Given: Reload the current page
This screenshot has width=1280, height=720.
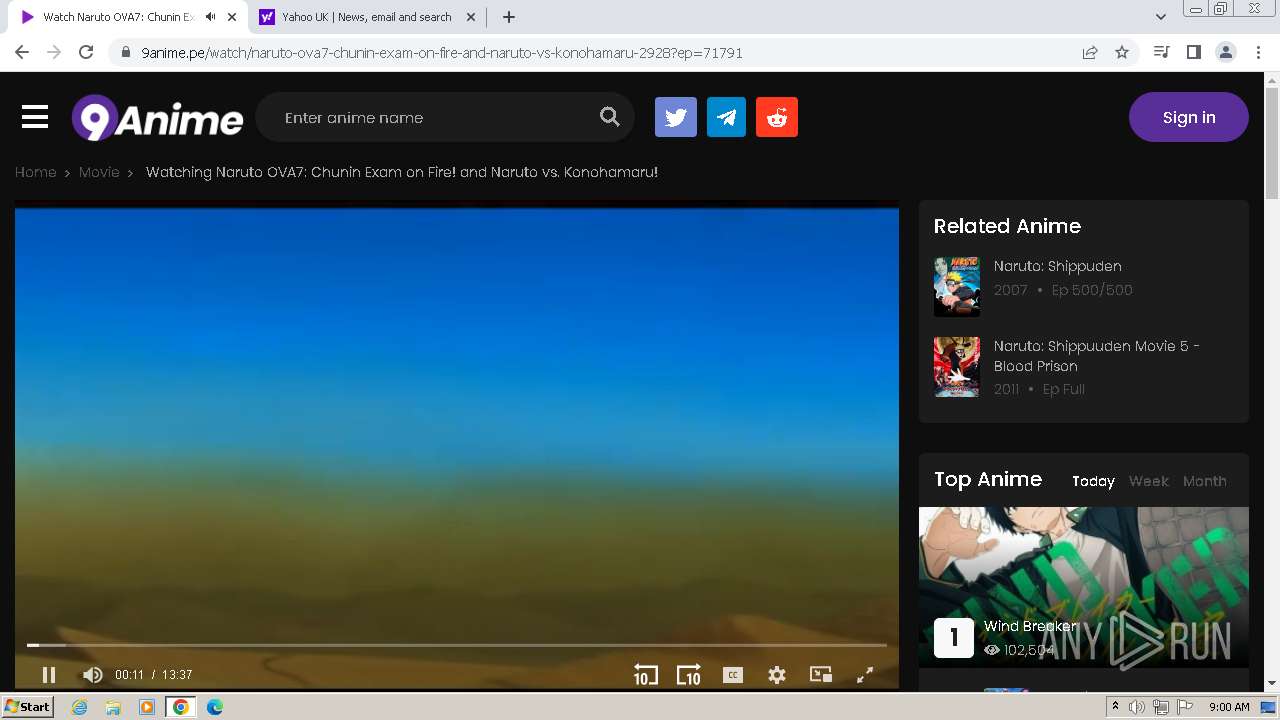Looking at the screenshot, I should coord(86,52).
